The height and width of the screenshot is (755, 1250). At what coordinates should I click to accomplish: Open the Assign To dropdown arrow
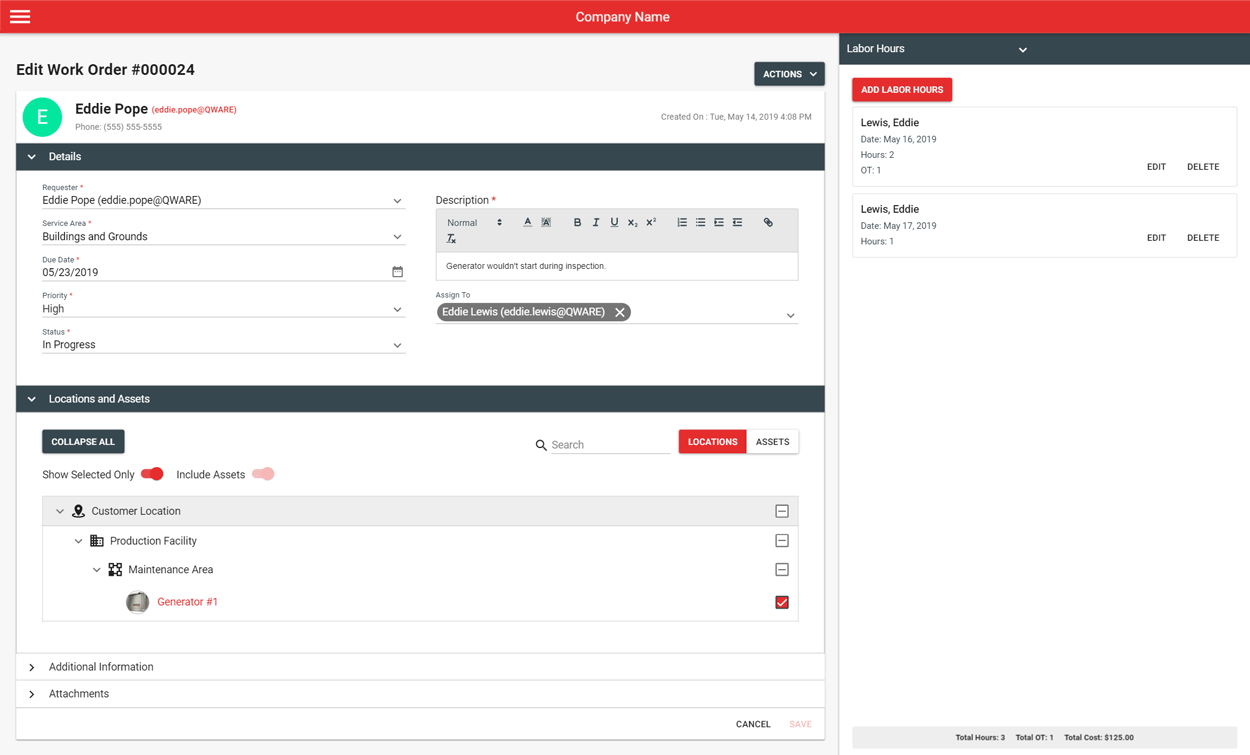pyautogui.click(x=790, y=315)
